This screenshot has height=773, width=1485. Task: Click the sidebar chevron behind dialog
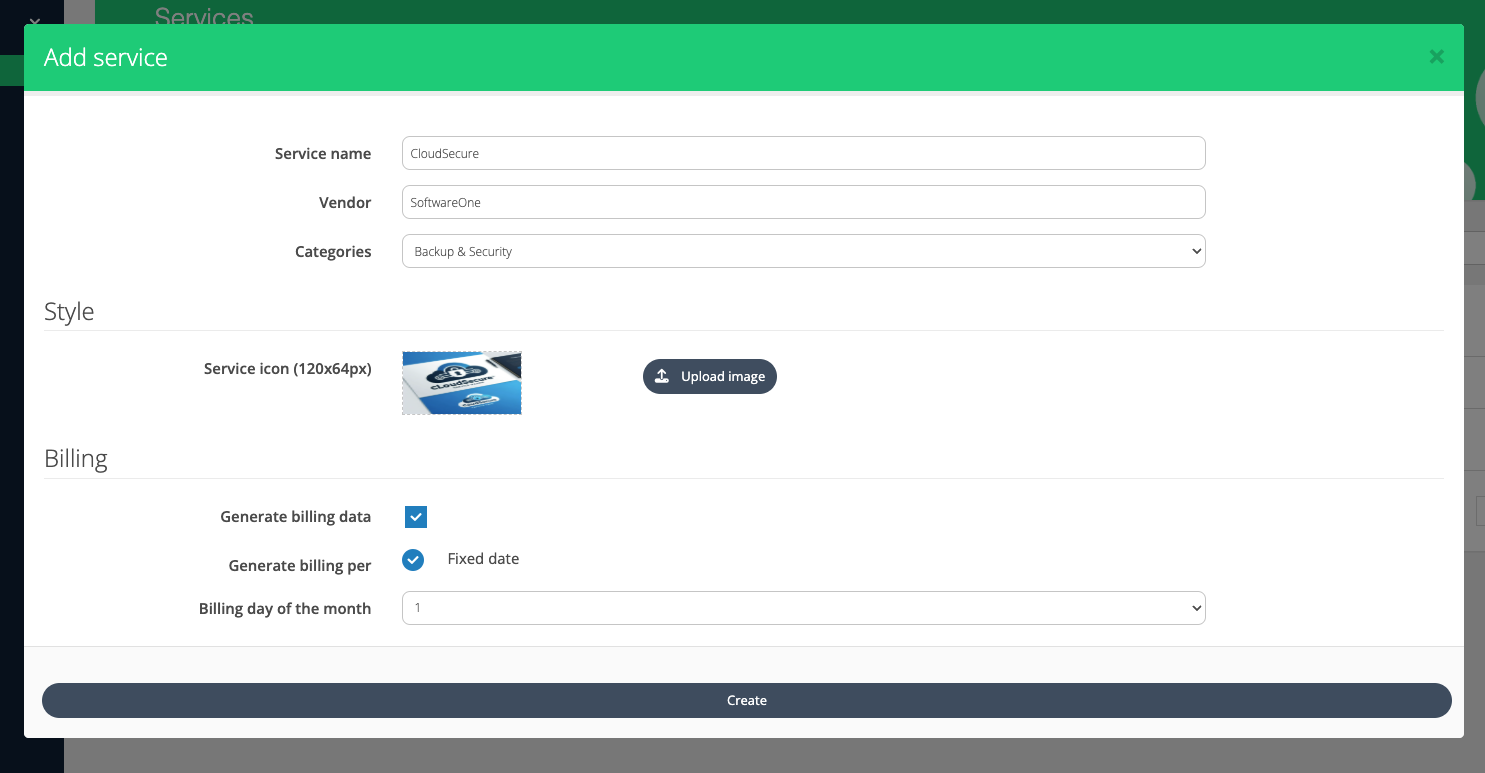point(35,20)
